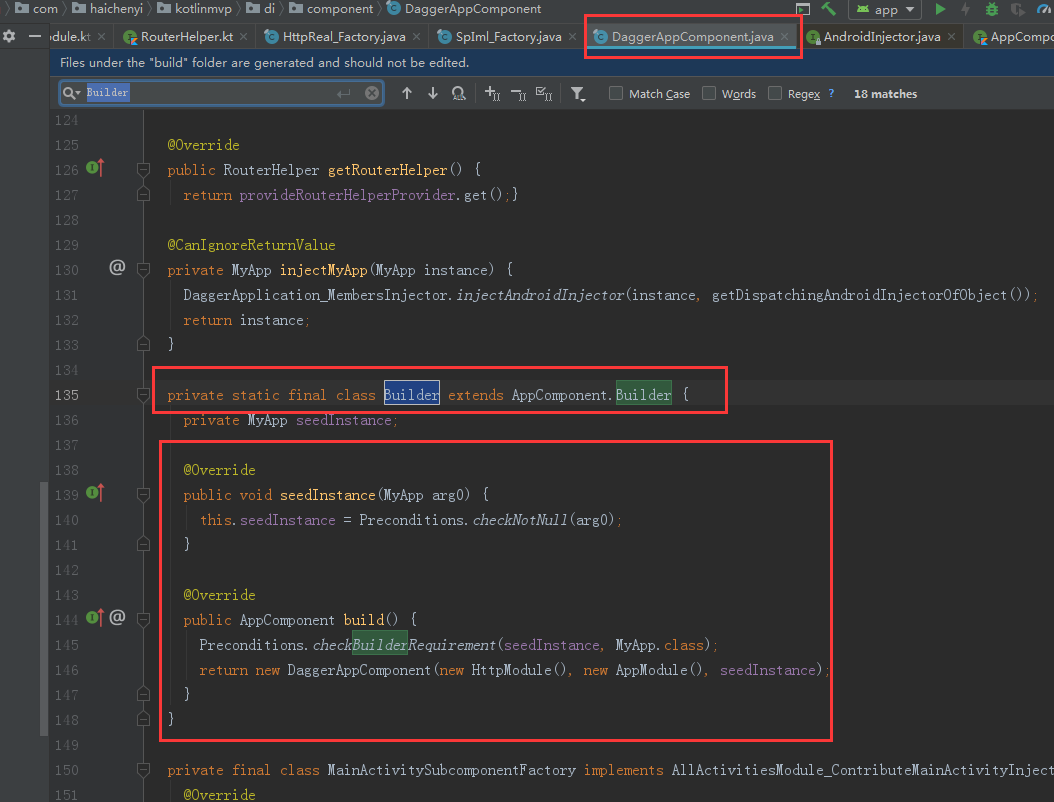1054x802 pixels.
Task: Click the highlighted Builder class name on line 135
Action: click(x=411, y=395)
